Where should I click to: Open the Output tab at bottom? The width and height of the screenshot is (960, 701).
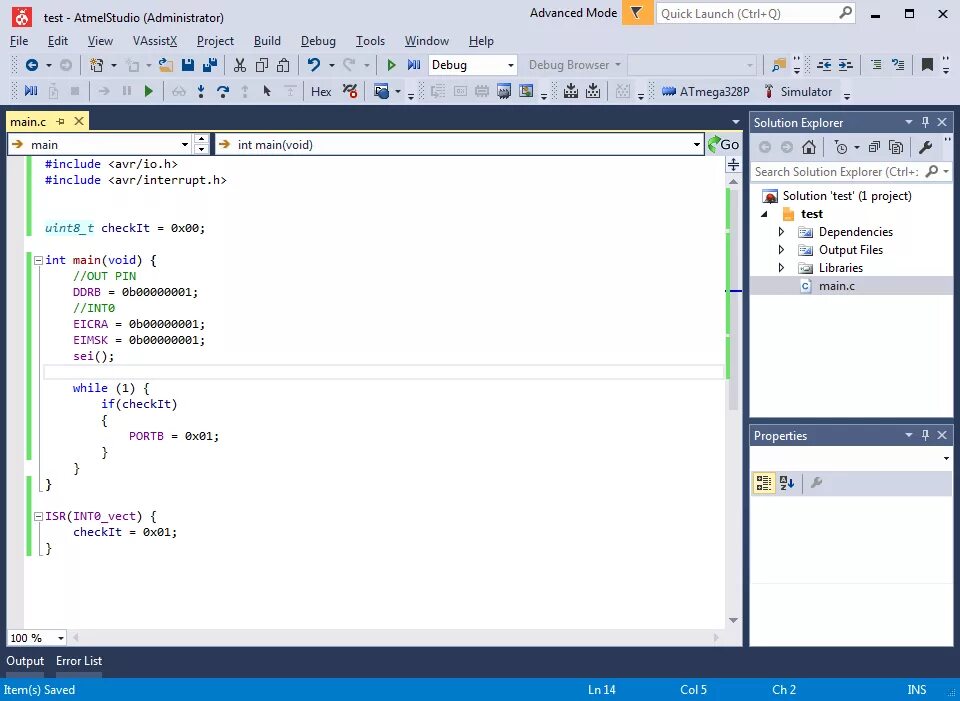(25, 661)
